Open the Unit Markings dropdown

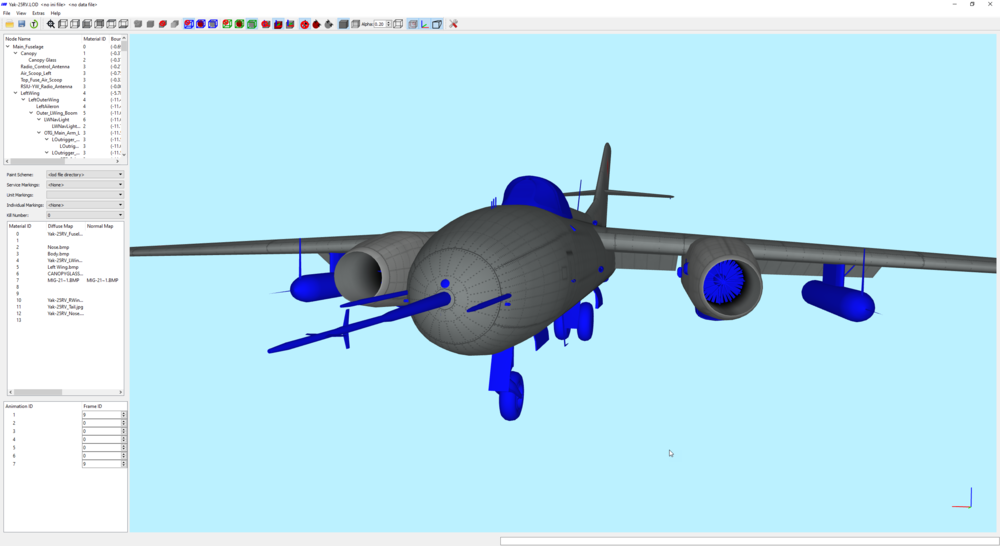tap(85, 195)
